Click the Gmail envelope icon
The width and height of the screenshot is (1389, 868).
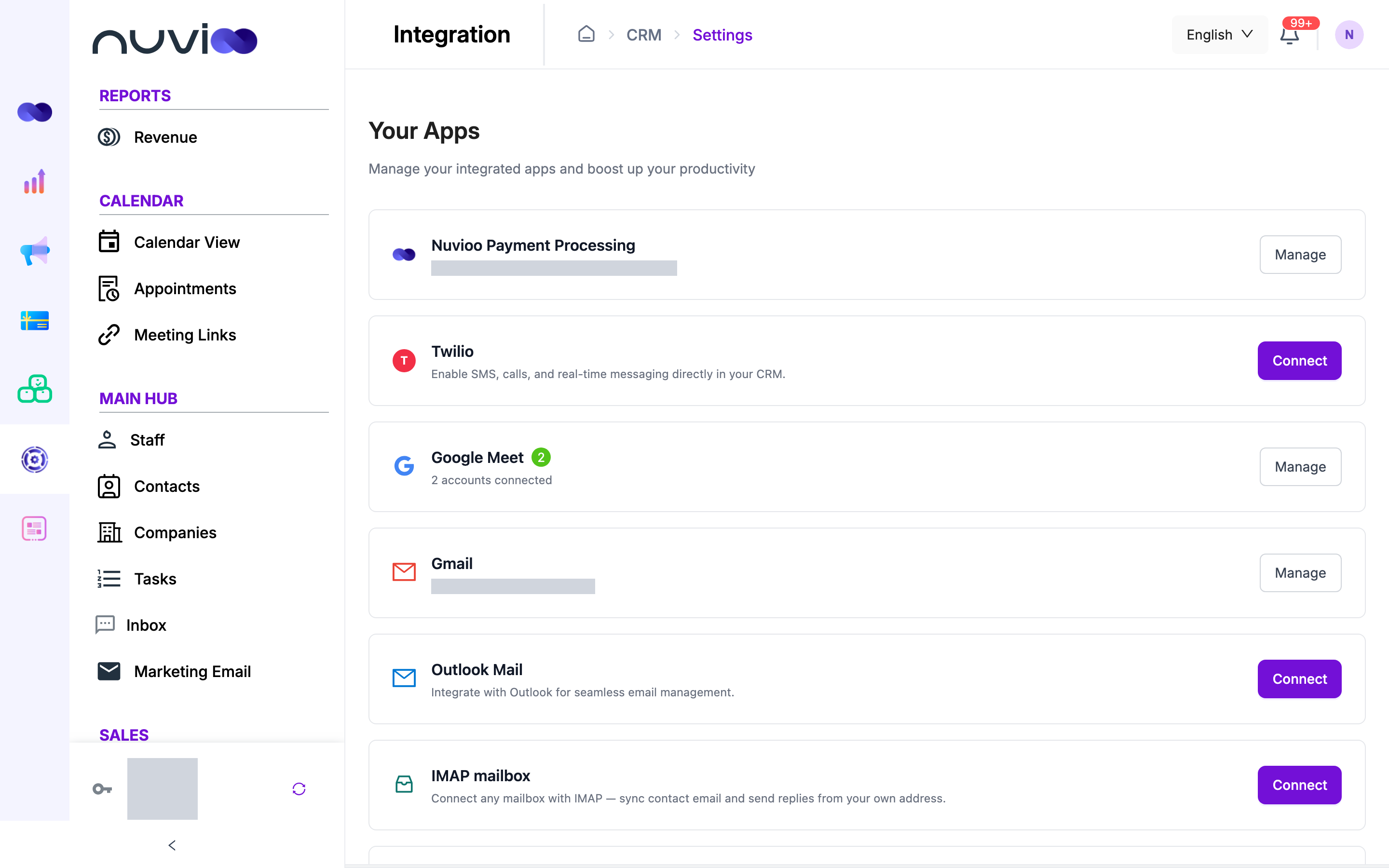pos(404,572)
